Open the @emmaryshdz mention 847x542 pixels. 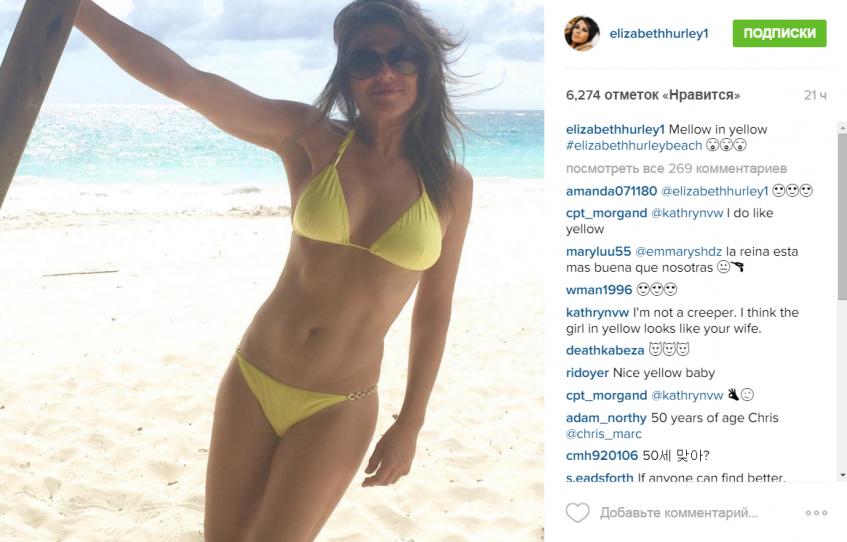pyautogui.click(x=678, y=252)
